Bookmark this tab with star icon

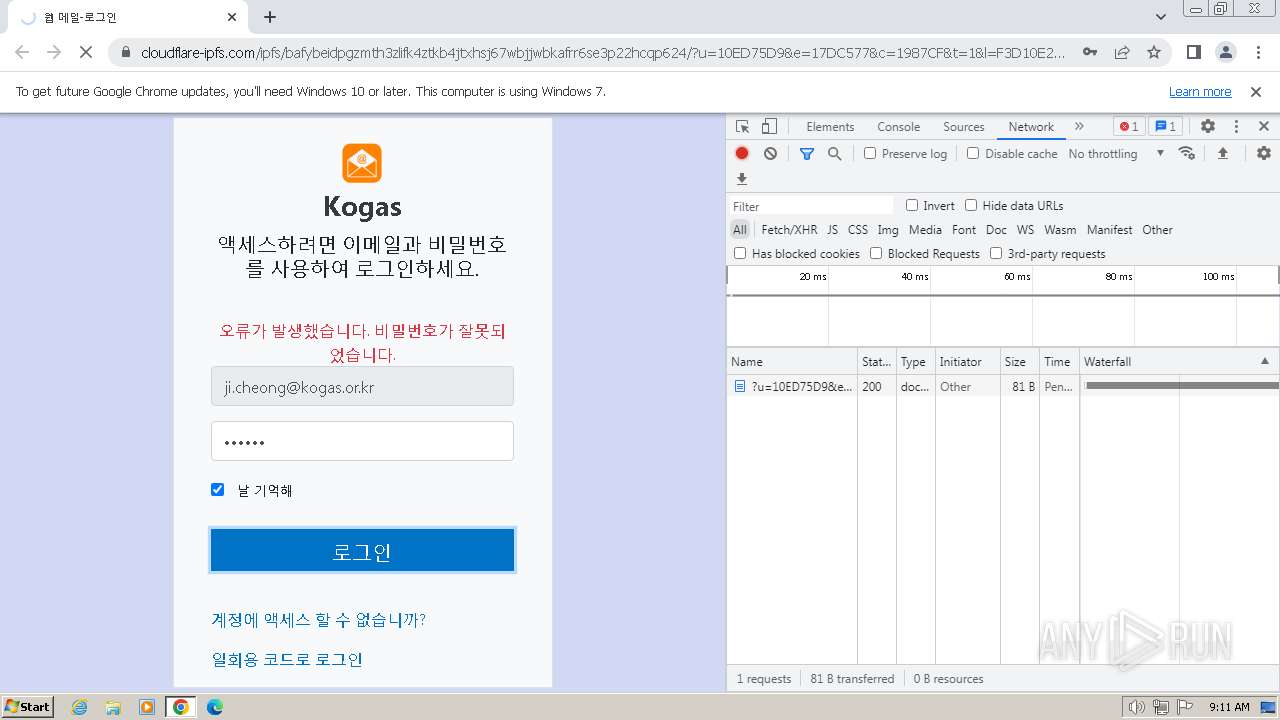click(1154, 53)
